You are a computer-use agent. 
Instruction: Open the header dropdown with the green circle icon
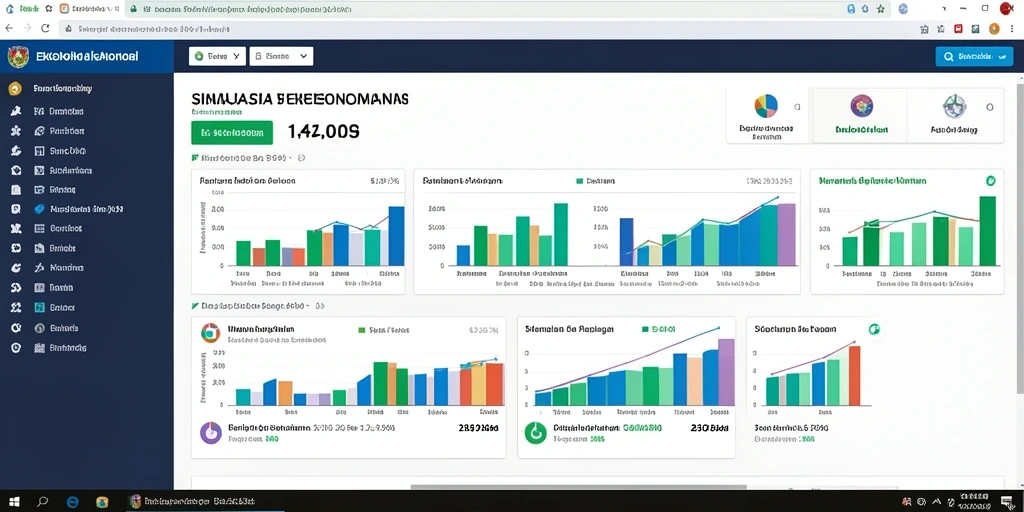[217, 57]
